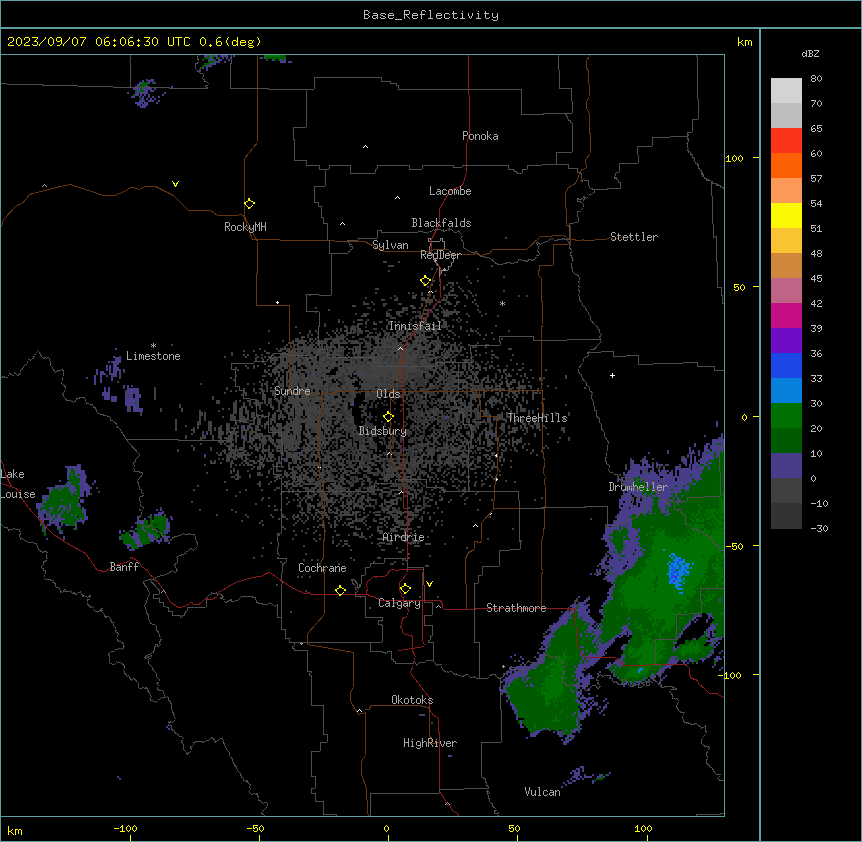Viewport: 862px width, 842px height.
Task: Click the yellow V marker northwest of RockyMH
Action: tap(175, 184)
